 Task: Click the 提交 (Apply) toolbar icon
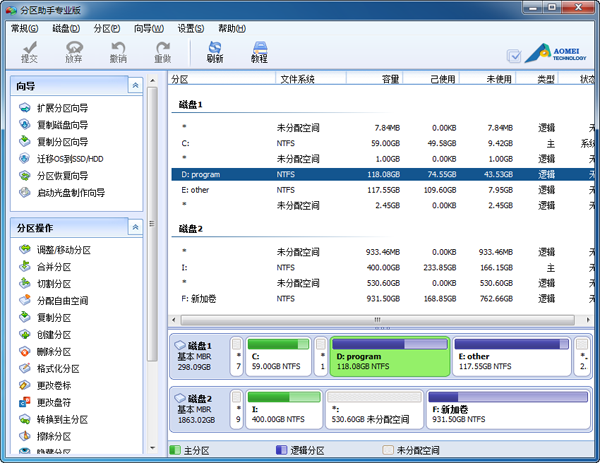(x=29, y=51)
